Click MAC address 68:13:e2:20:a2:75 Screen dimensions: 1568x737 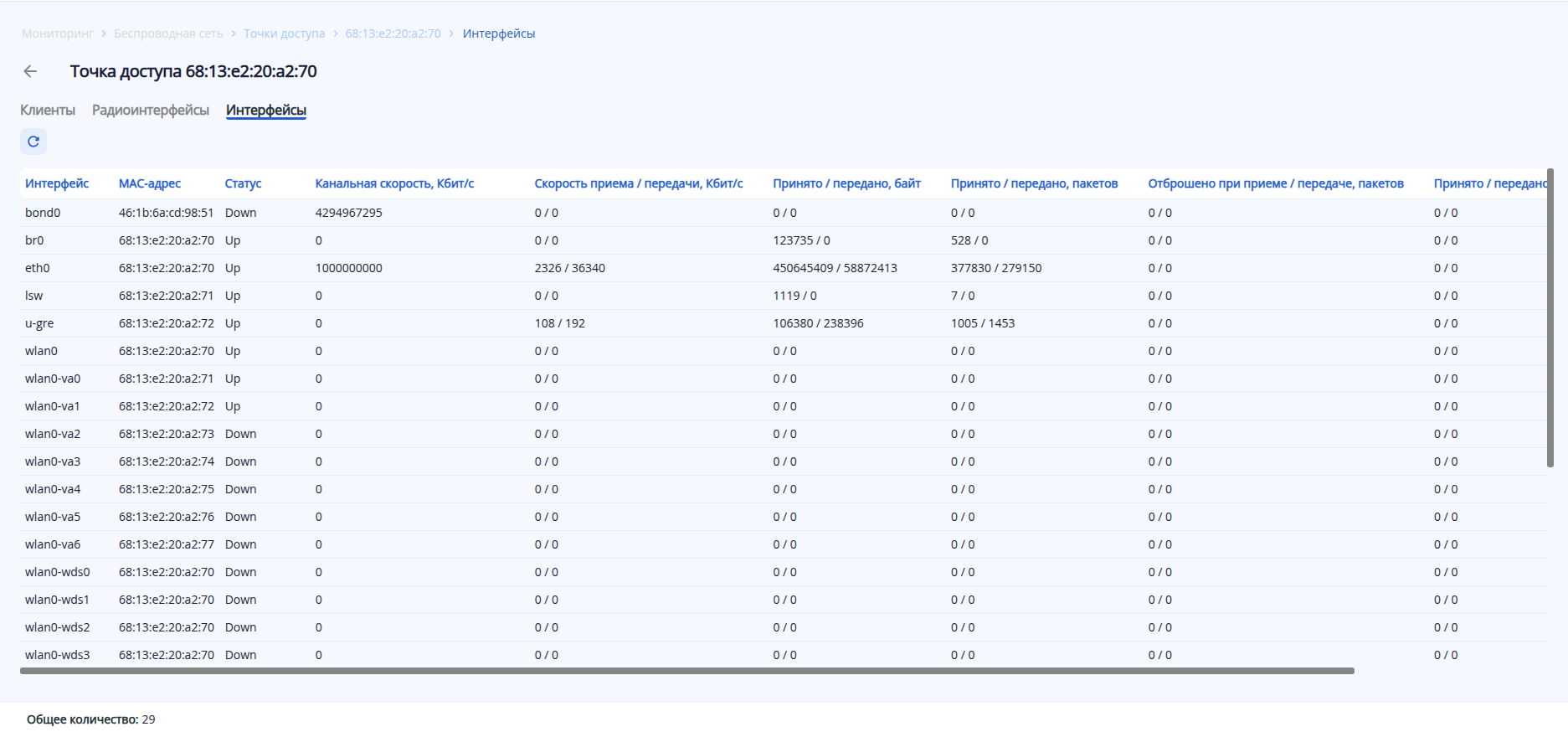point(167,489)
